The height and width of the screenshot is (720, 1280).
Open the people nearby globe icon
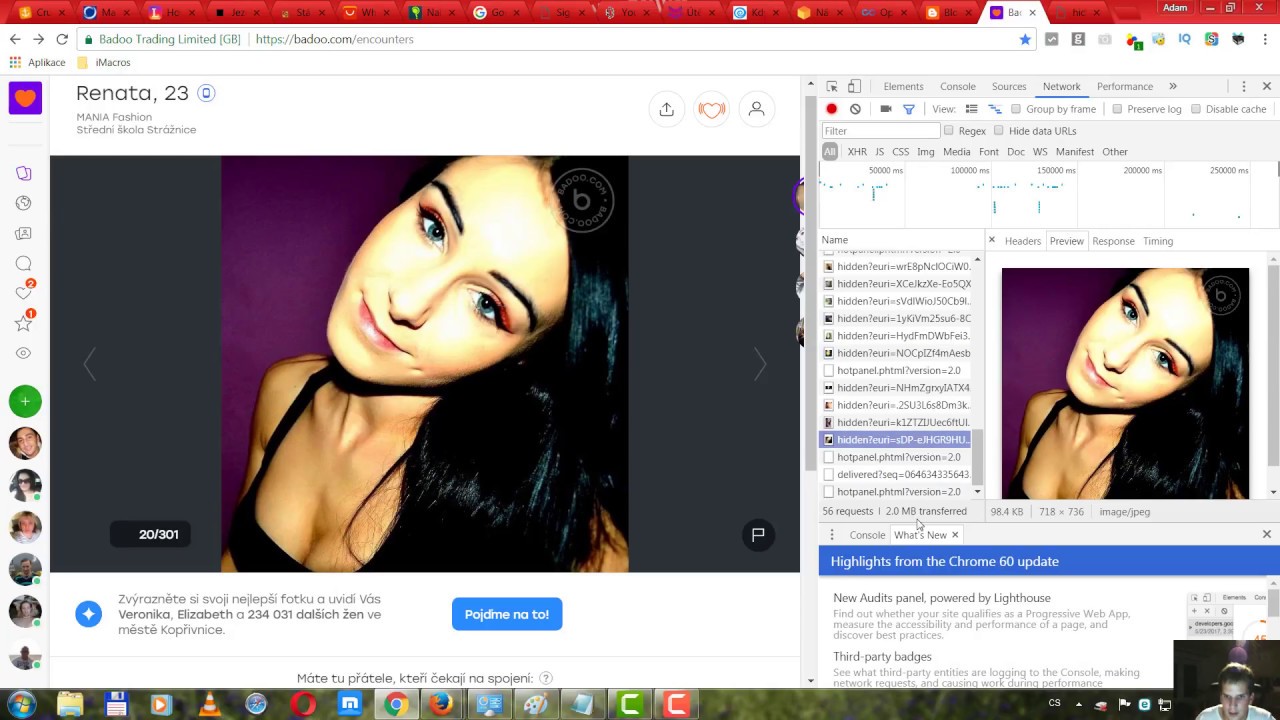[24, 203]
